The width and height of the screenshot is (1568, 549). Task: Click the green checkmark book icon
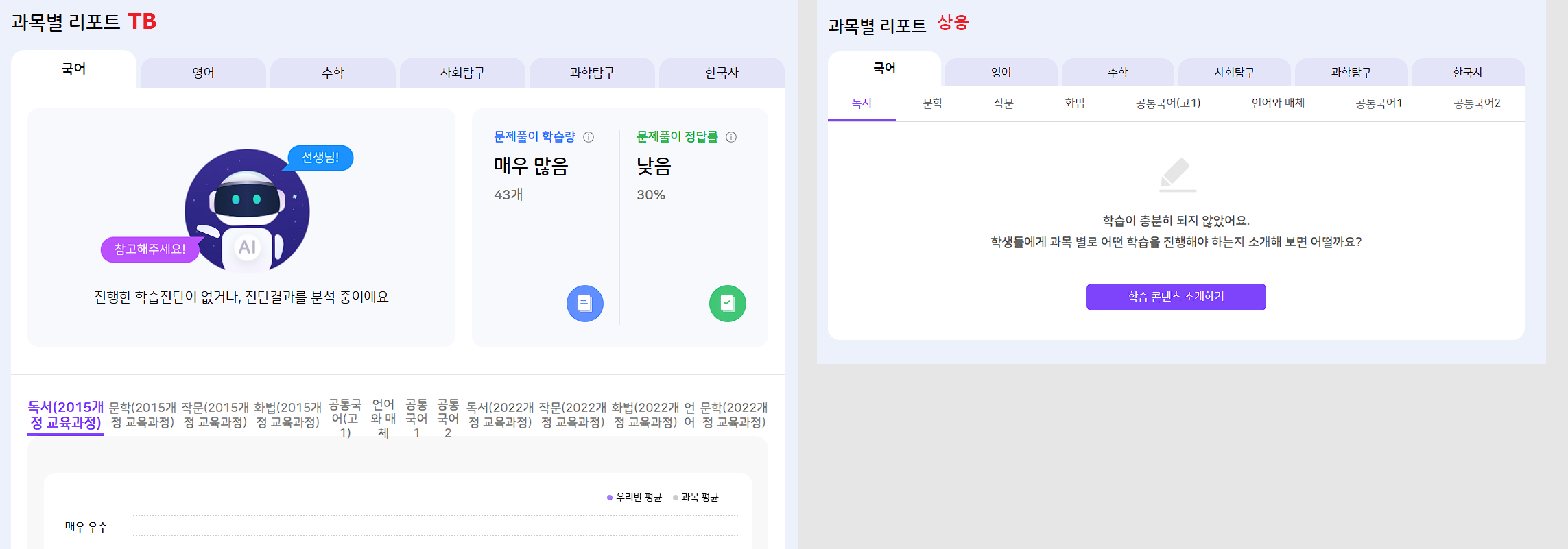pos(727,304)
